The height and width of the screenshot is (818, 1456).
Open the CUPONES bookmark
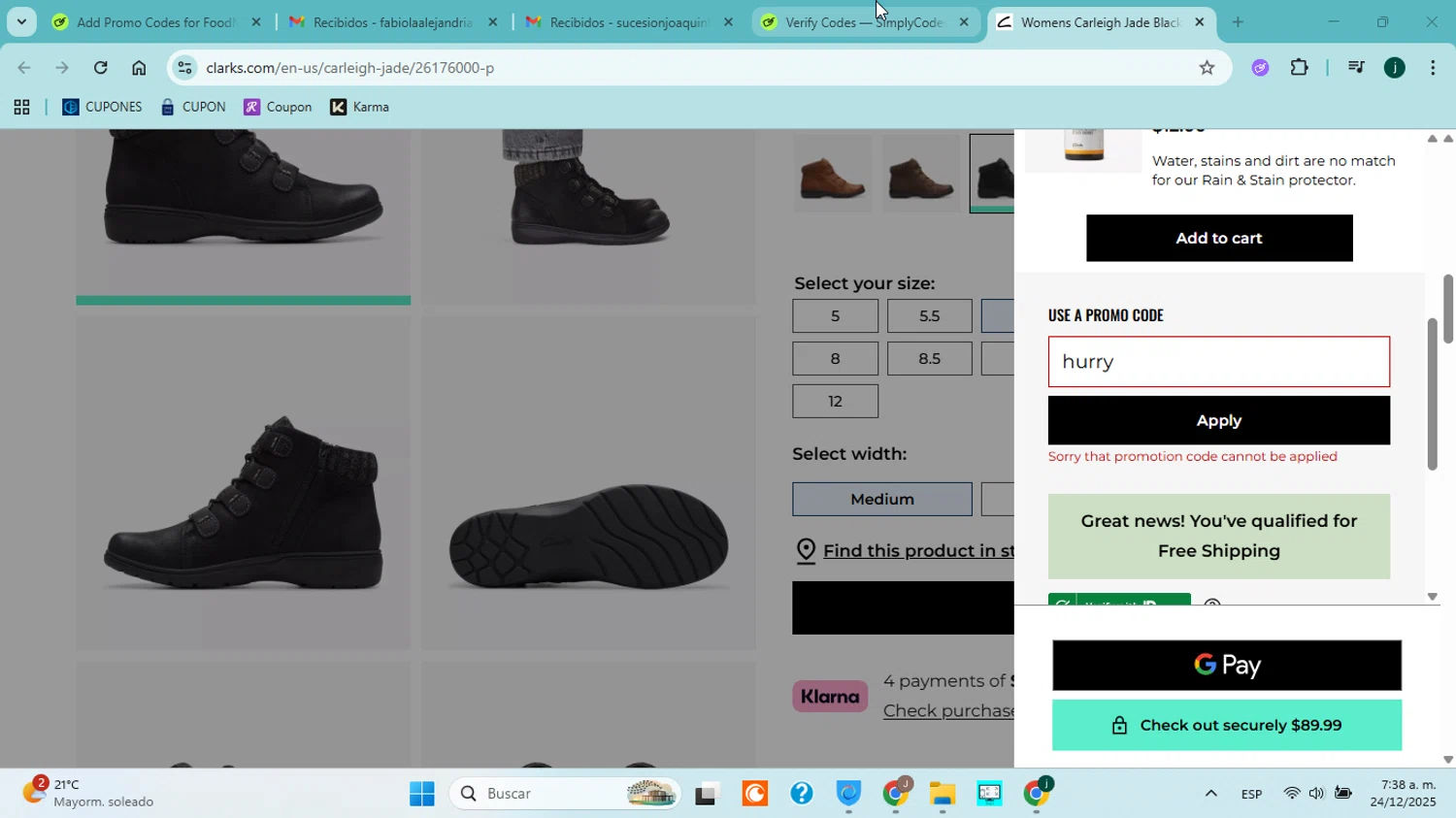pos(102,107)
